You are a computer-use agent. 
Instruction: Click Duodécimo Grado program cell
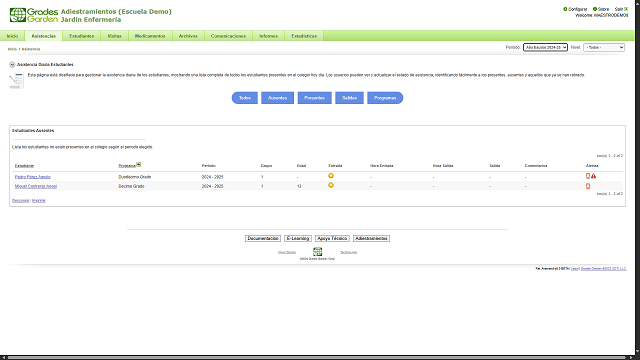point(135,177)
